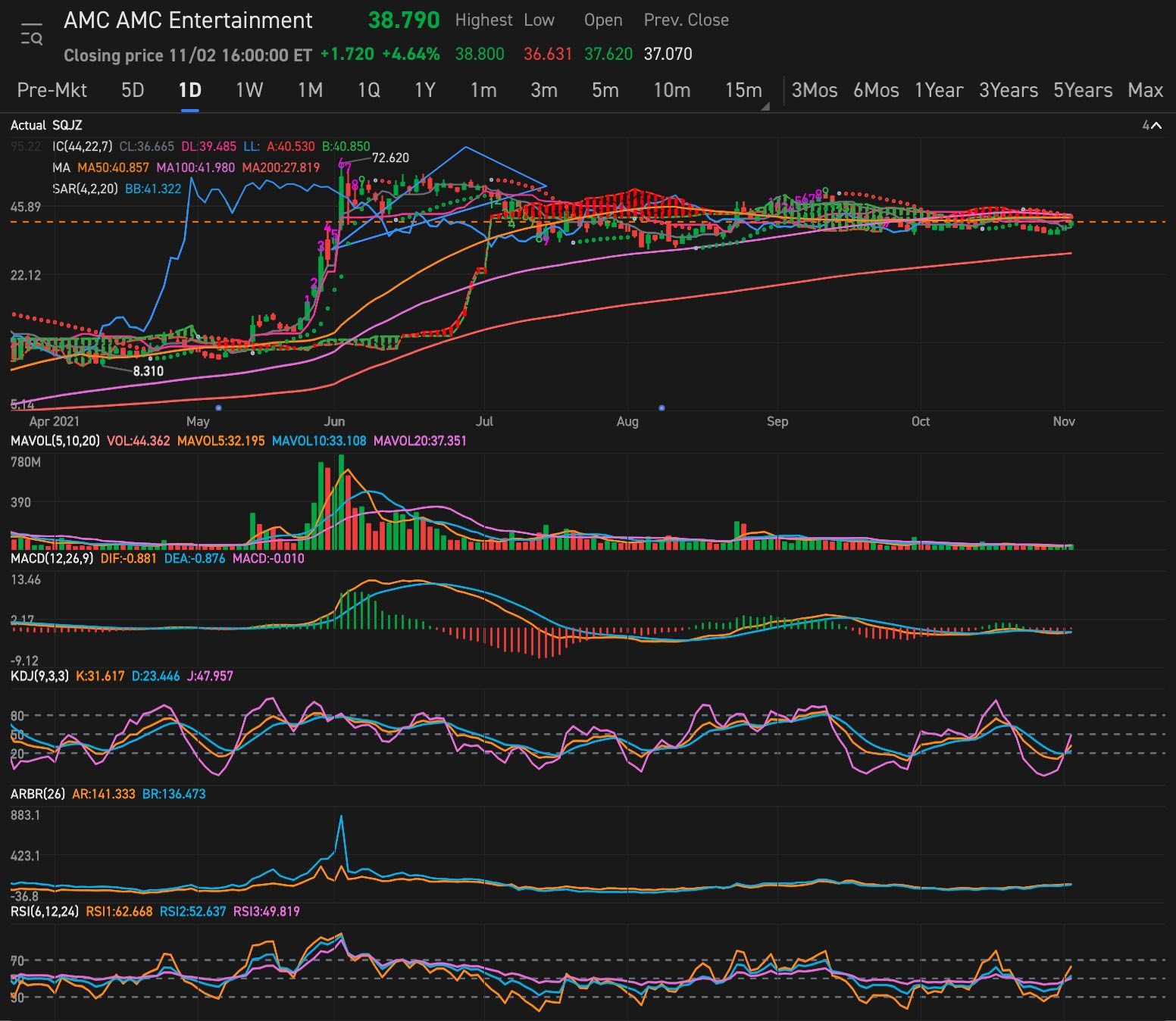
Task: Click the AR:141.333 readout
Action: pos(104,794)
